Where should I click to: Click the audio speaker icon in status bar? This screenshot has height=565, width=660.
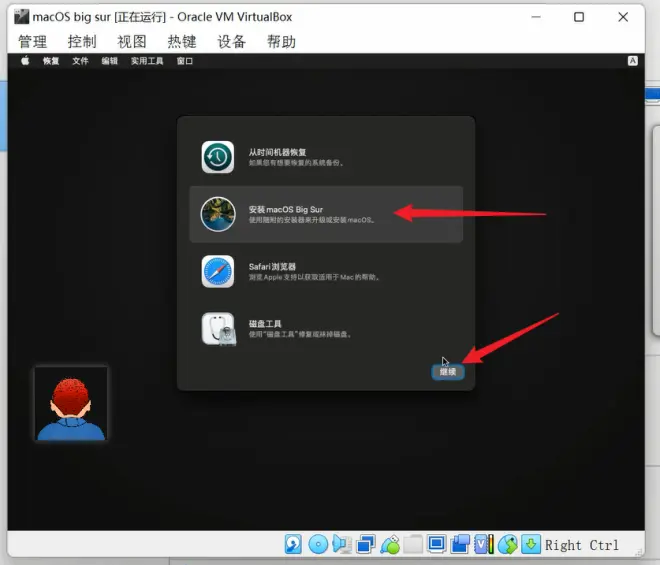[x=342, y=544]
